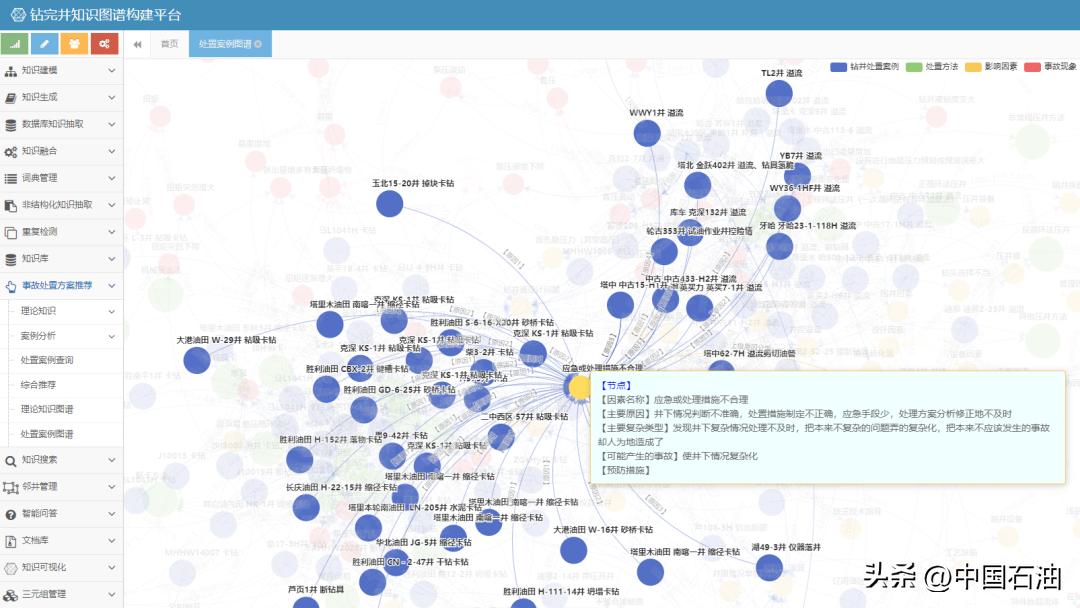Open the 理论知识图谱 submenu item
The width and height of the screenshot is (1080, 608).
click(47, 409)
